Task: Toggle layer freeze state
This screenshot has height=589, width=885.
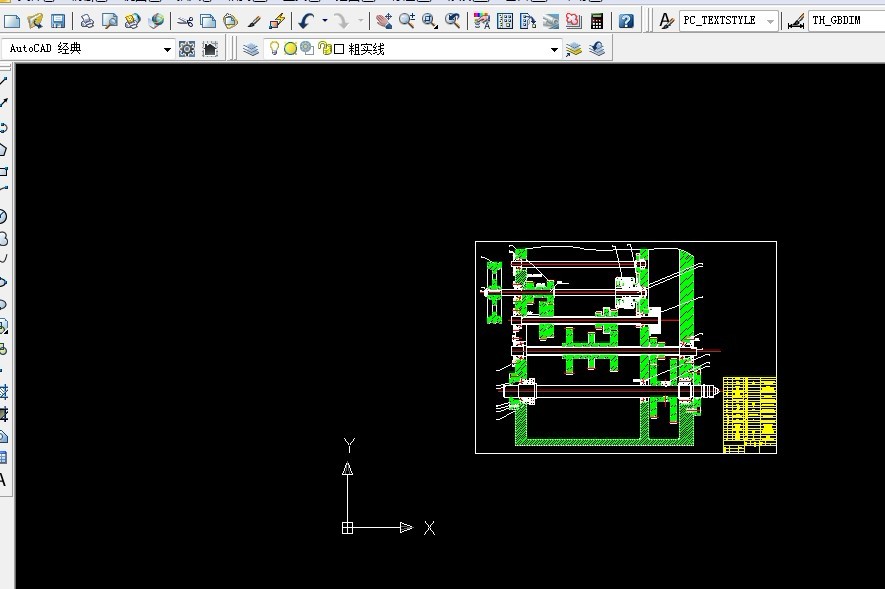Action: click(289, 47)
